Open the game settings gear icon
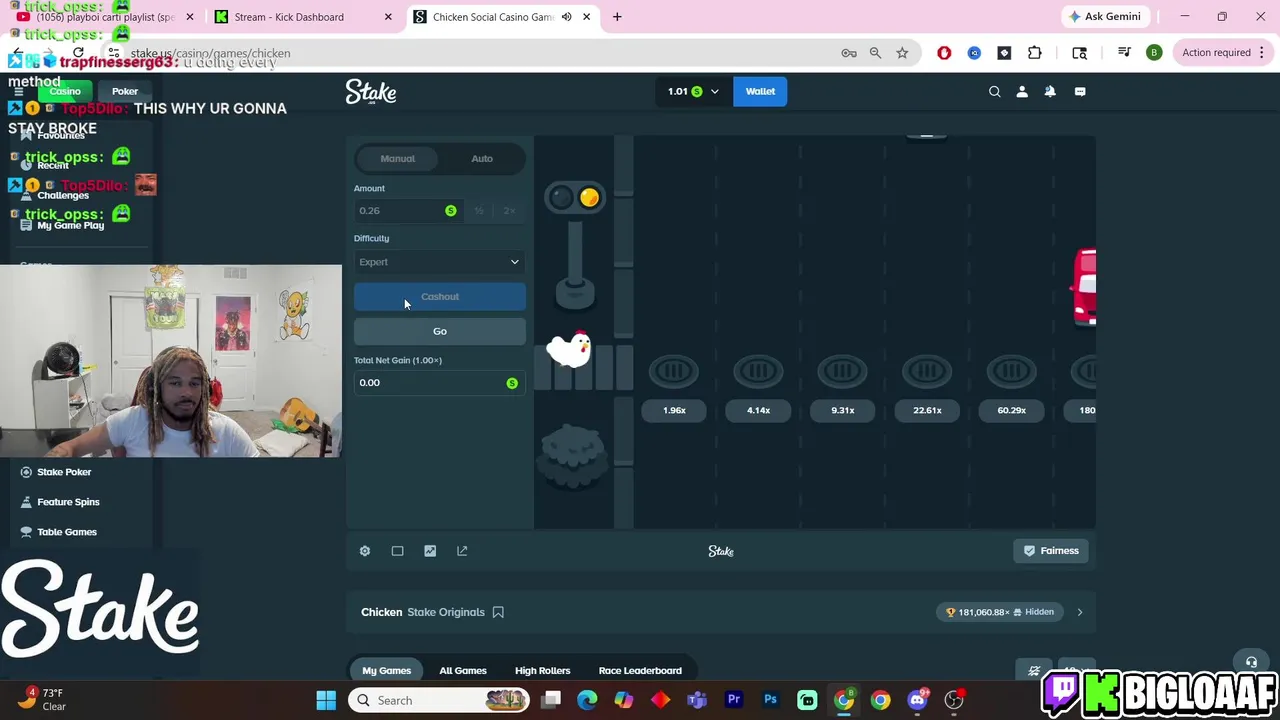1280x720 pixels. click(365, 551)
